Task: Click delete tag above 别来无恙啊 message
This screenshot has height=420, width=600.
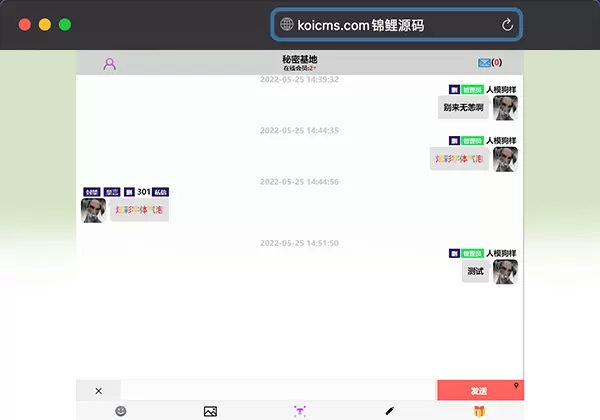Action: pos(454,90)
